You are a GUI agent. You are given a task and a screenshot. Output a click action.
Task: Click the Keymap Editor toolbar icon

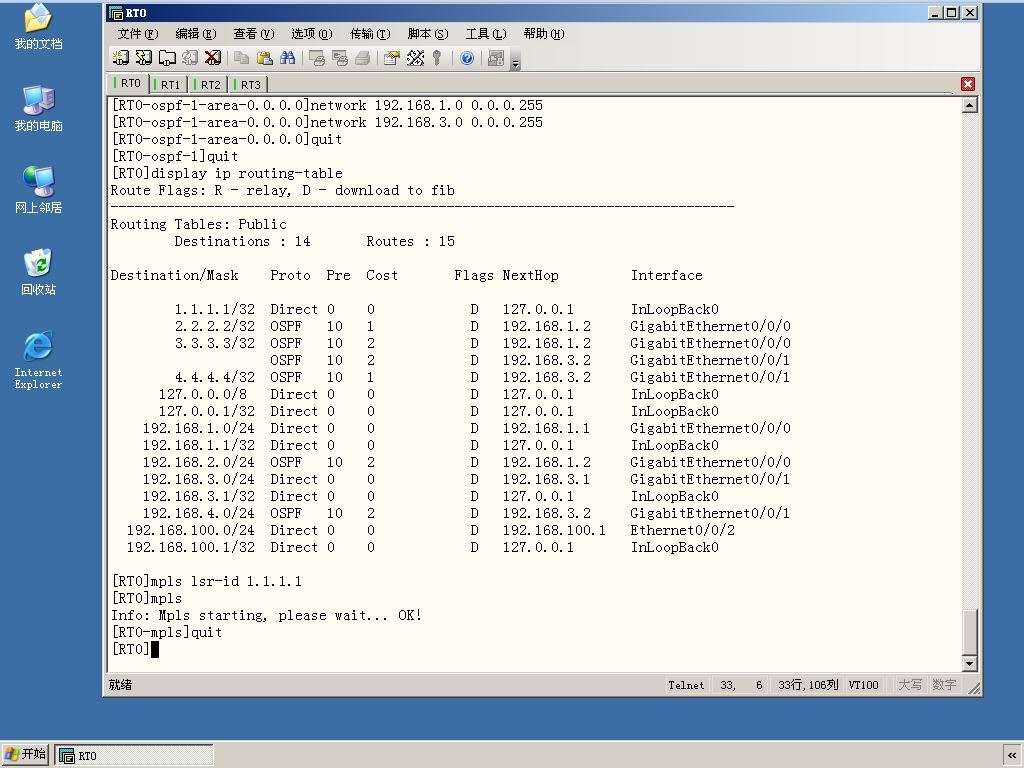(x=415, y=58)
